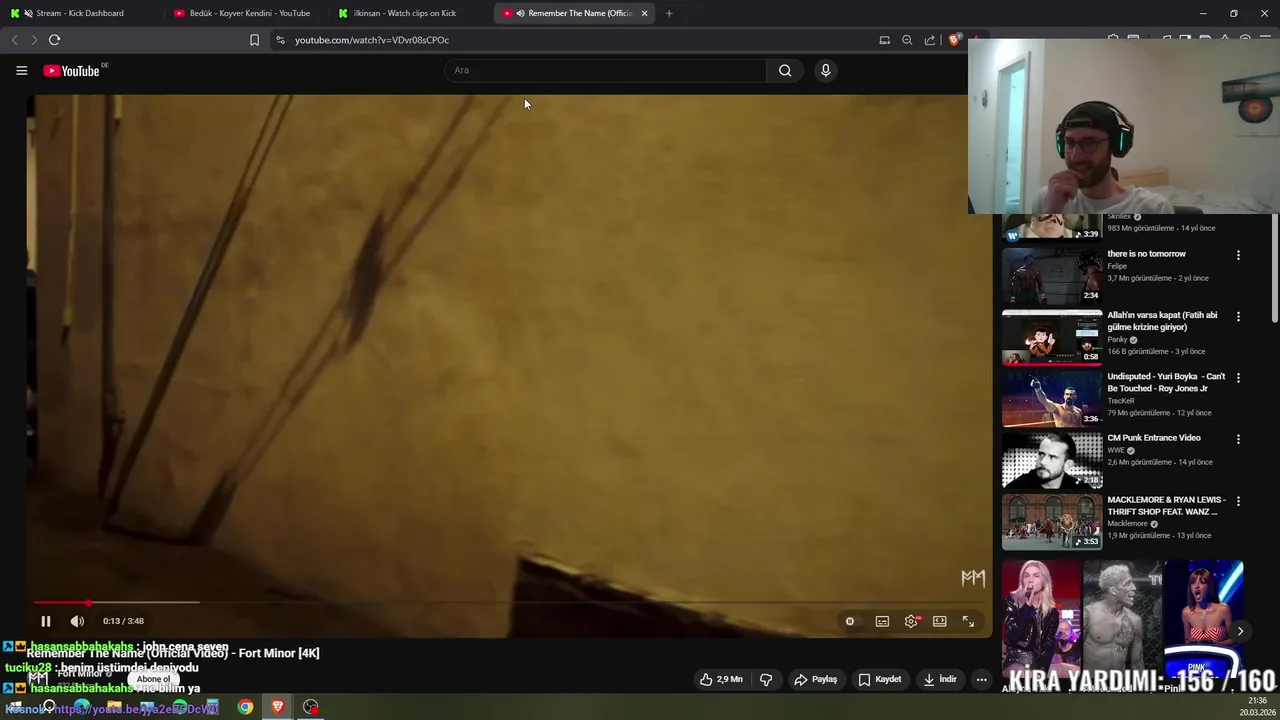This screenshot has height=720, width=1280.
Task: Click the screen-with-plus icon in address bar
Action: pos(884,40)
